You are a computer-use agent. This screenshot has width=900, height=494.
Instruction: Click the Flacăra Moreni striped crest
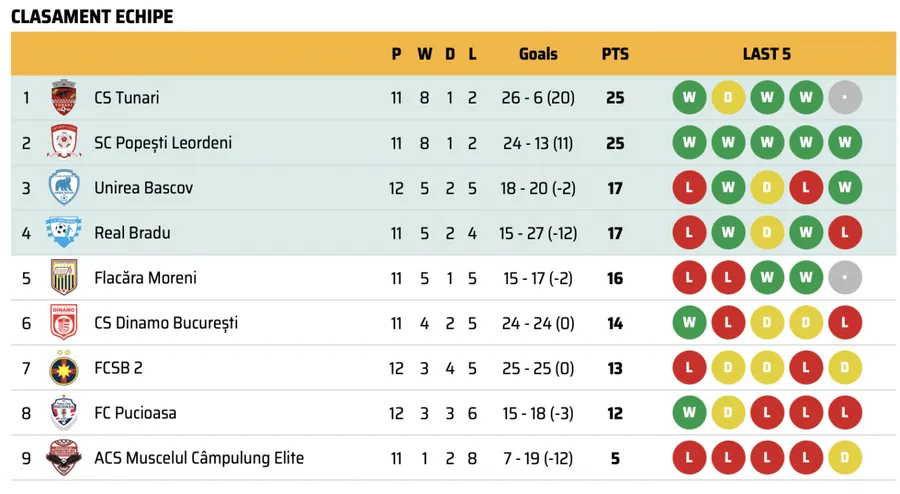(x=63, y=278)
